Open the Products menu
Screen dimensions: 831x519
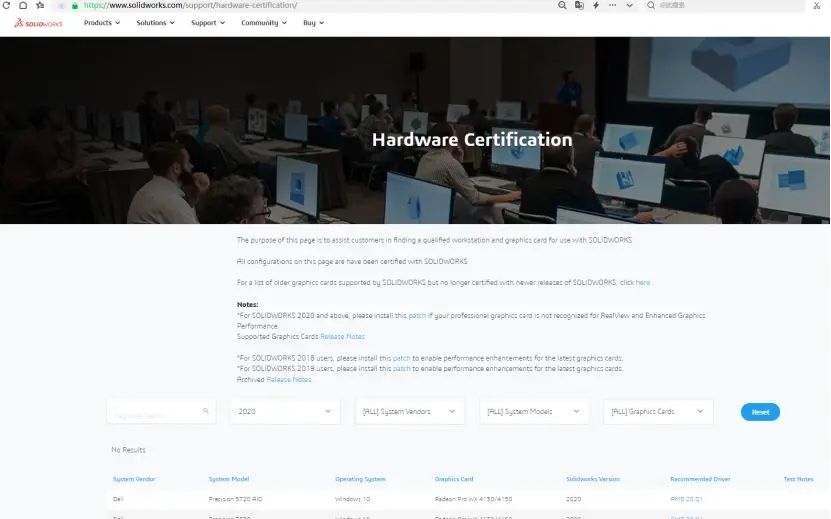coord(102,23)
